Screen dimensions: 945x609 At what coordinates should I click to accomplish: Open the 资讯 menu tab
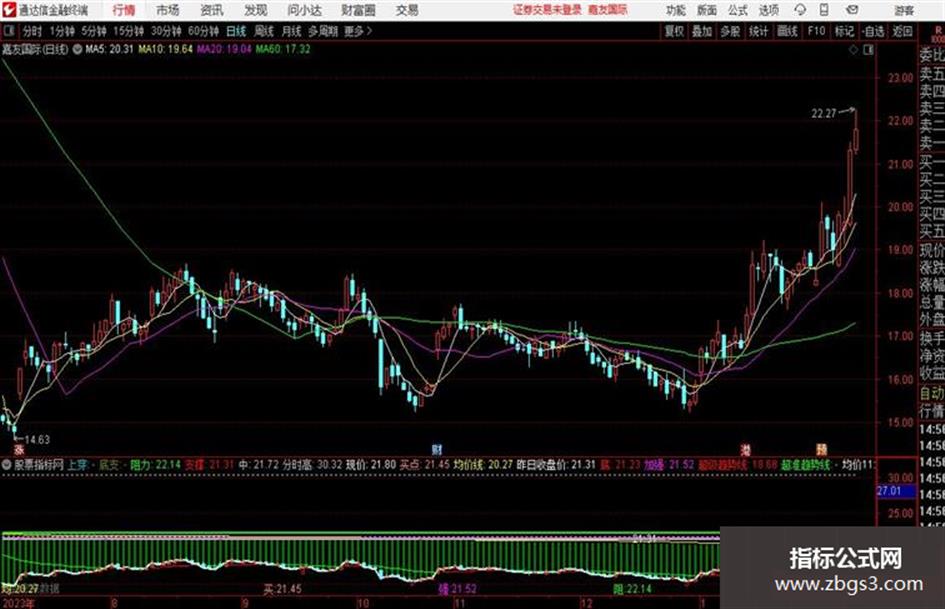(212, 10)
